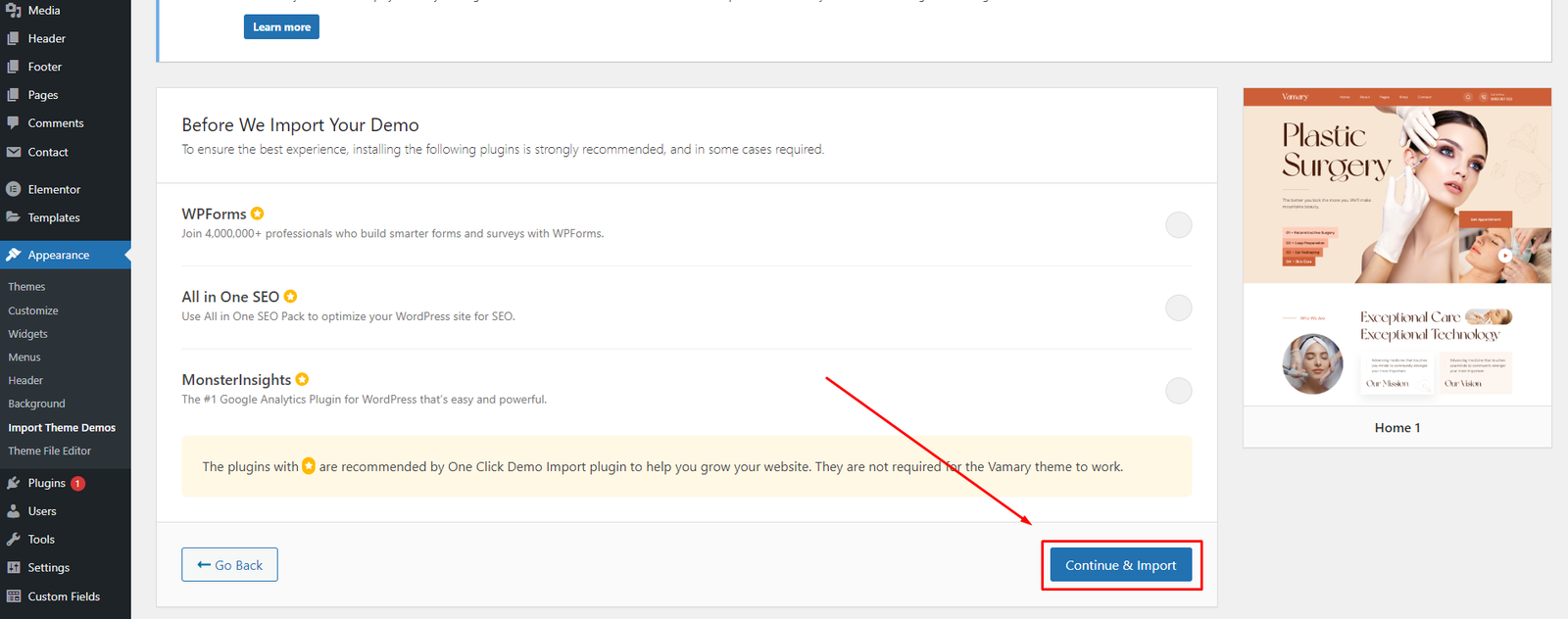Image resolution: width=1568 pixels, height=619 pixels.
Task: Open Customize submenu item
Action: tap(33, 310)
